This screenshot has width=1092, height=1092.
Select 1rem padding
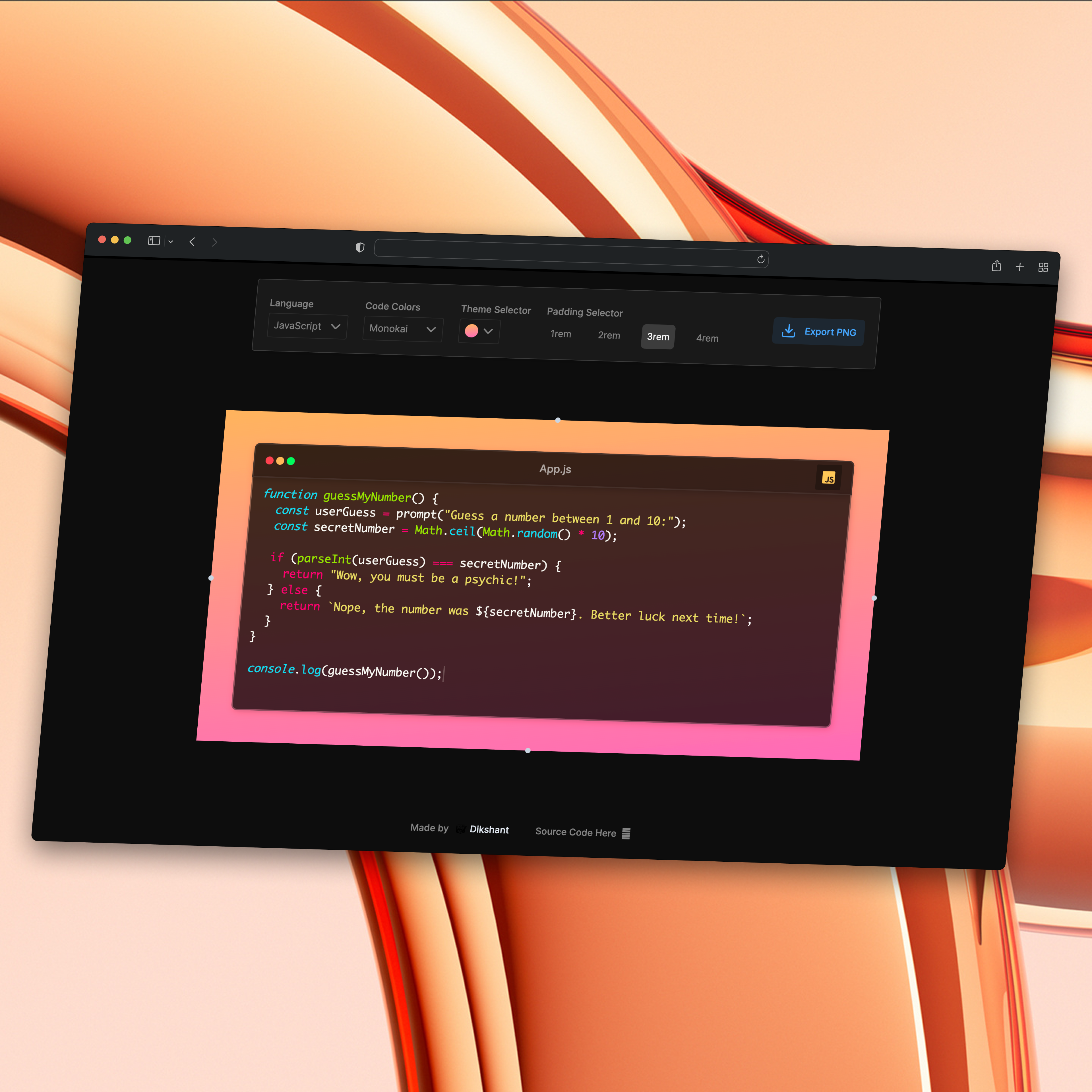tap(561, 334)
